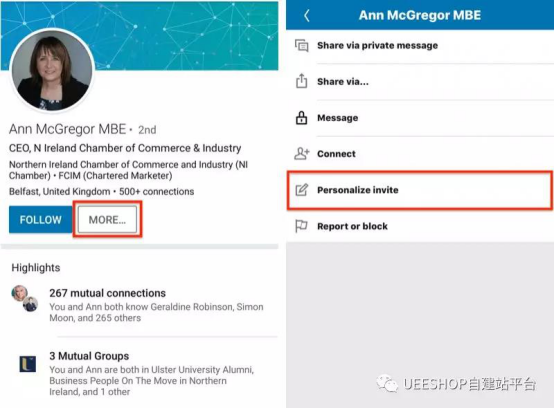Tap the back arrow beside Ann McGregor MBE

[306, 16]
